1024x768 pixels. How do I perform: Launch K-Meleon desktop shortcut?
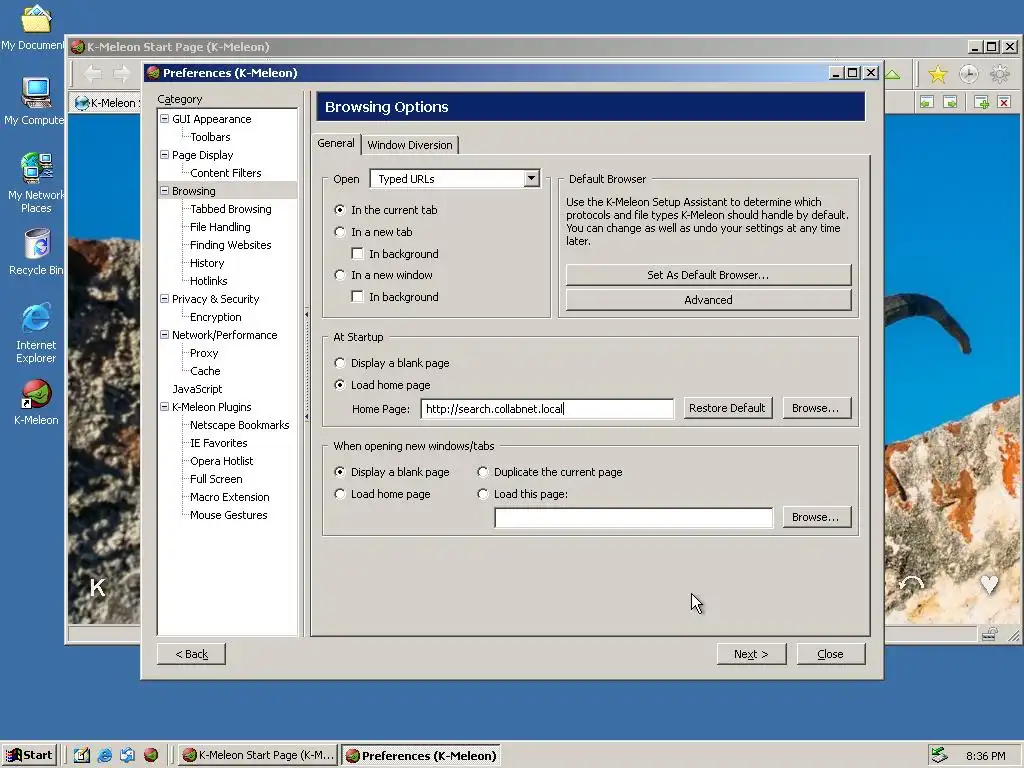tap(36, 402)
